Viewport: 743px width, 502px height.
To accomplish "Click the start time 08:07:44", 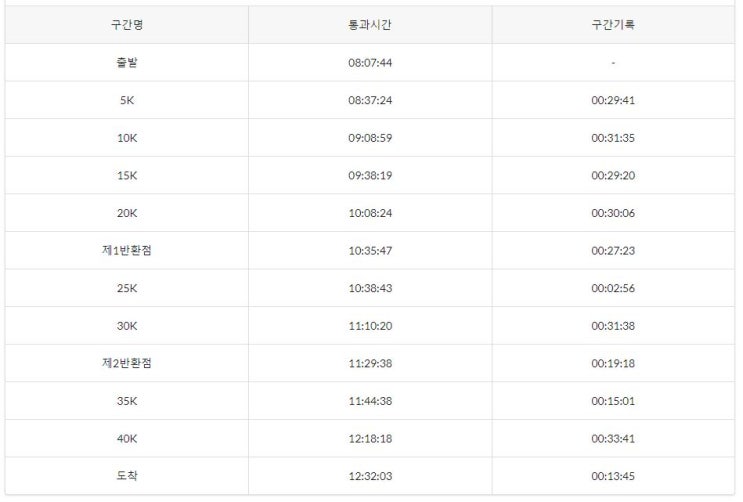I will coord(370,63).
